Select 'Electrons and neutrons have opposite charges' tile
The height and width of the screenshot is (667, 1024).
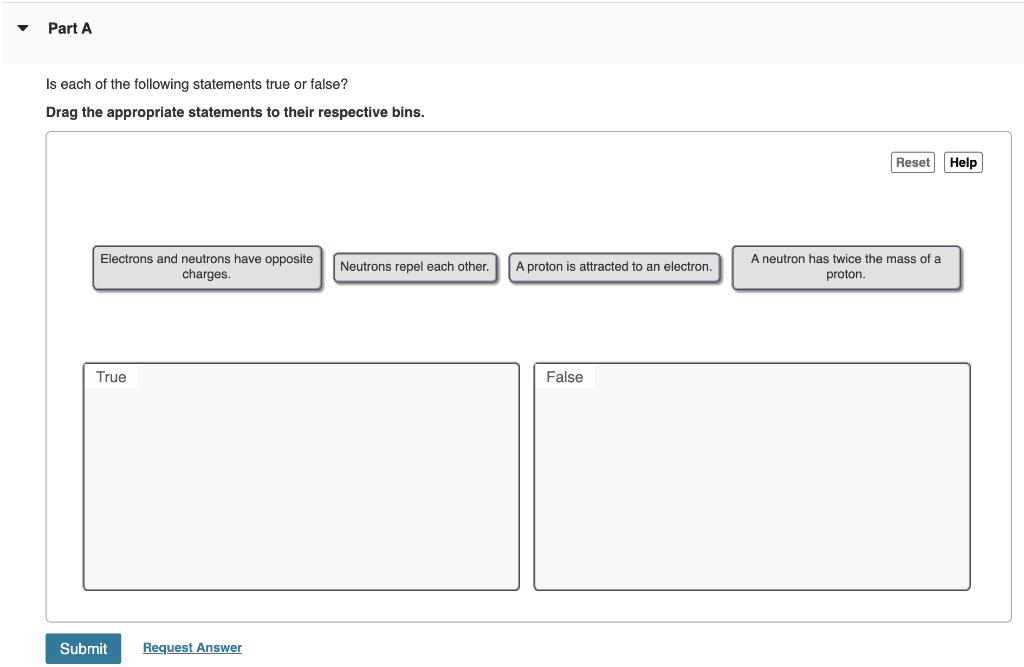tap(207, 267)
